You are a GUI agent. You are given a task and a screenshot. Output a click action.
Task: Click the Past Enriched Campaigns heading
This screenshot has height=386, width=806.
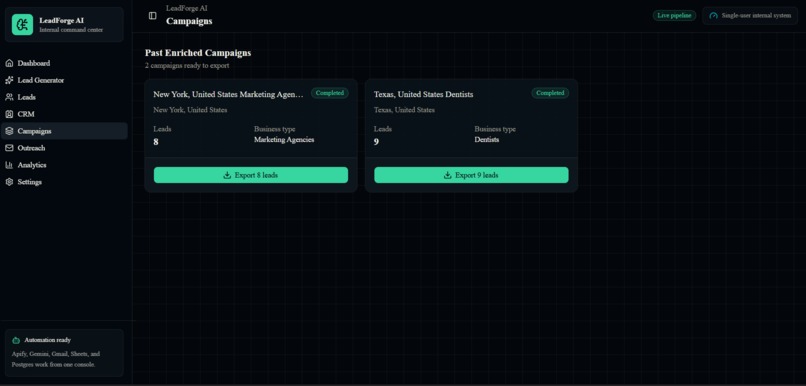198,53
